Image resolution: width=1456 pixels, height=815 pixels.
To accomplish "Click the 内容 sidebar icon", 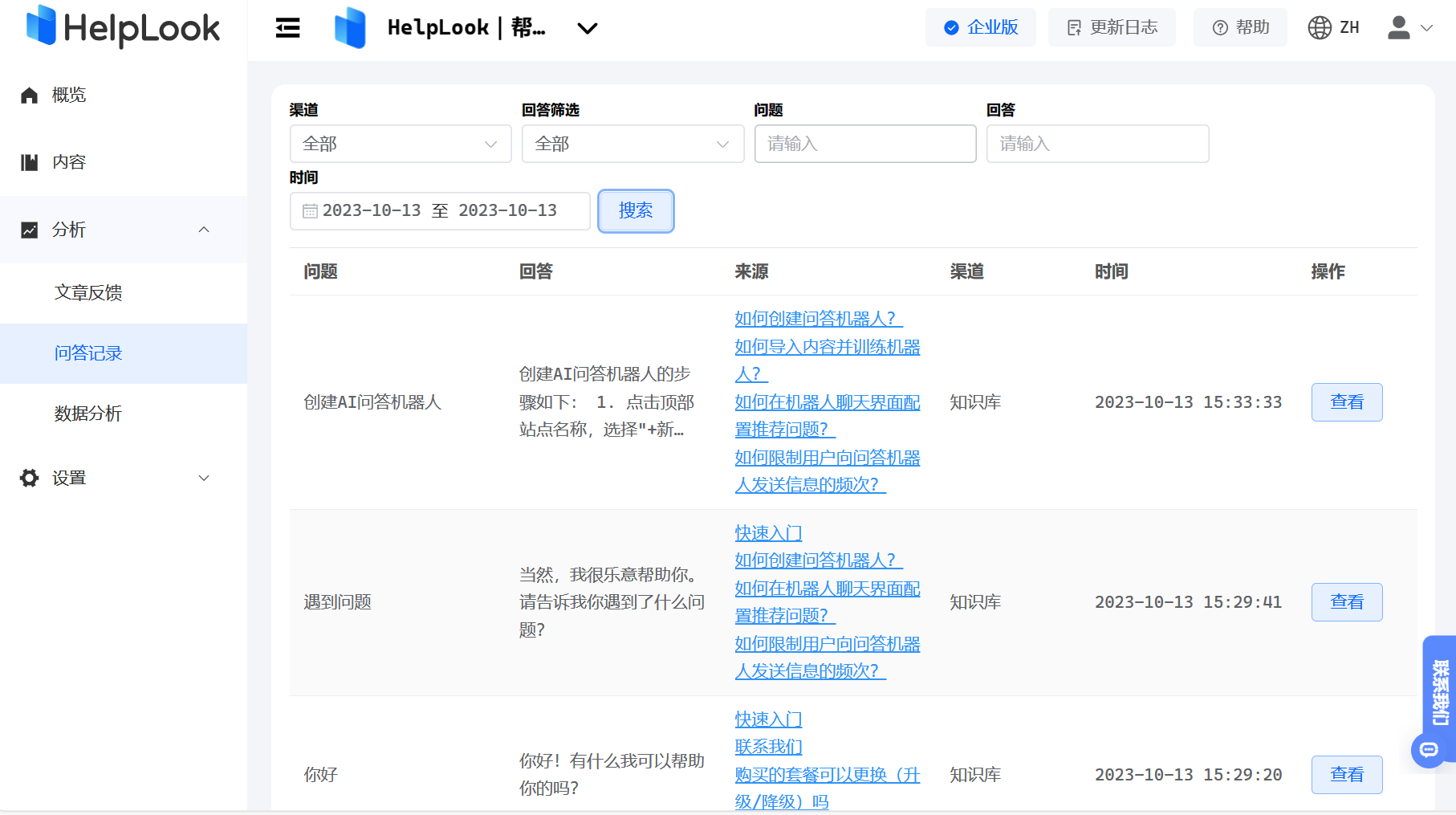I will coord(29,161).
